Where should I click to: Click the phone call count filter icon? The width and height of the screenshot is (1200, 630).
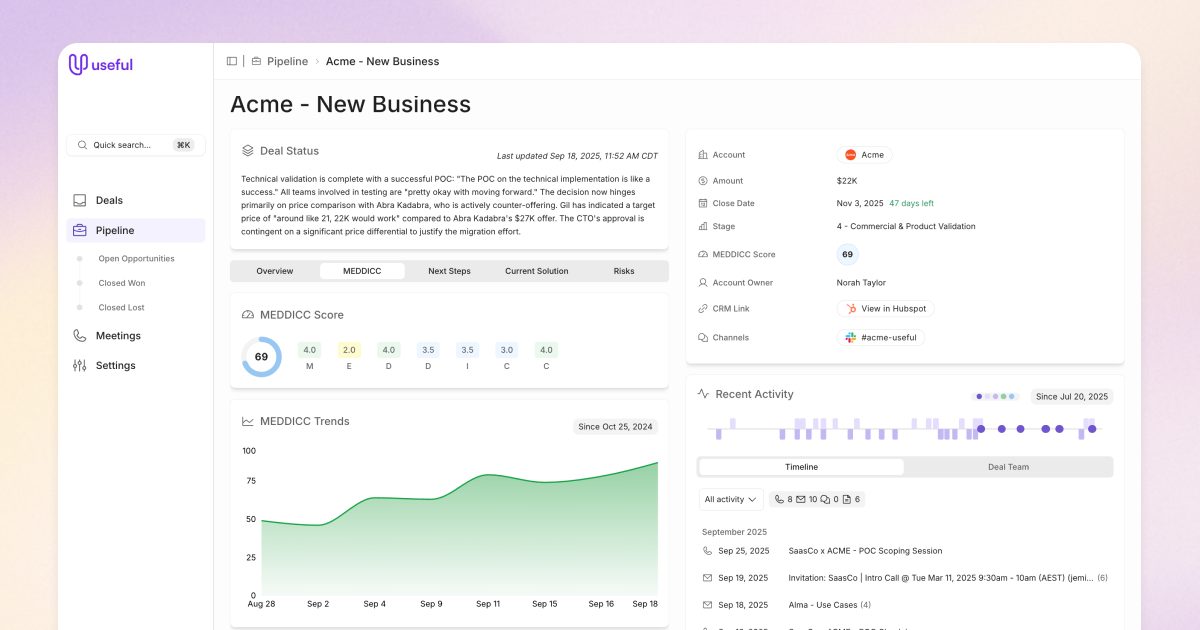point(780,499)
